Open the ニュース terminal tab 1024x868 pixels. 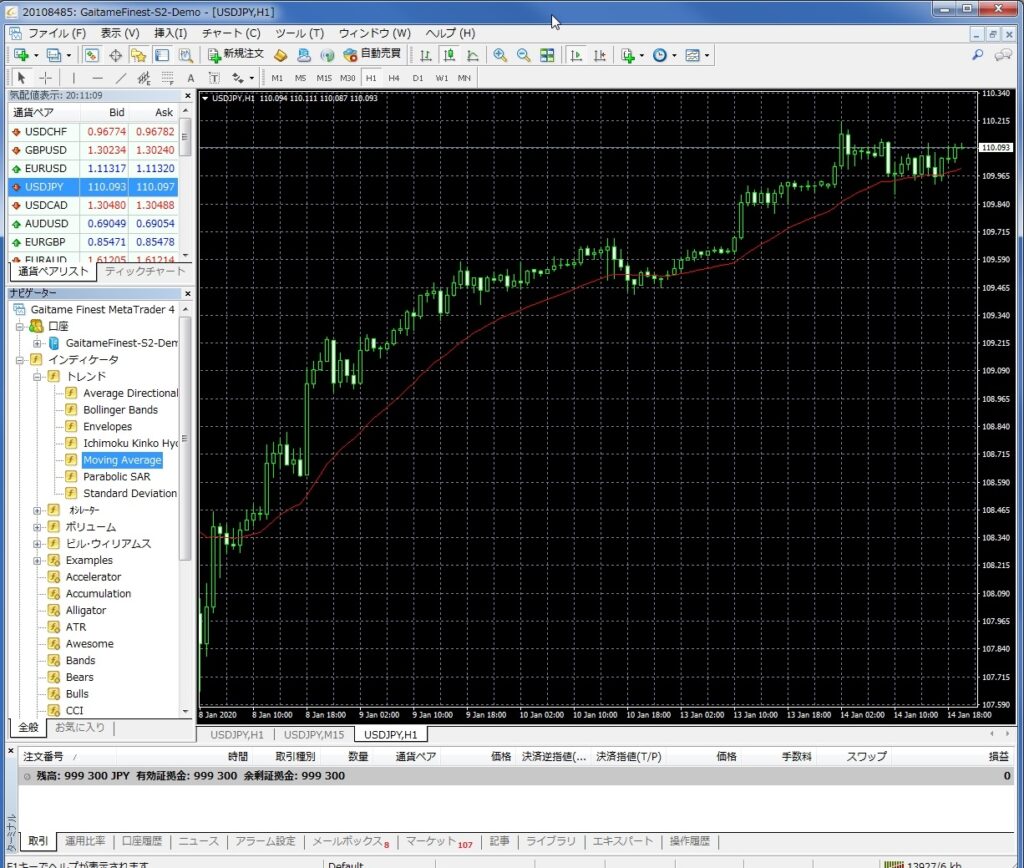coord(199,841)
